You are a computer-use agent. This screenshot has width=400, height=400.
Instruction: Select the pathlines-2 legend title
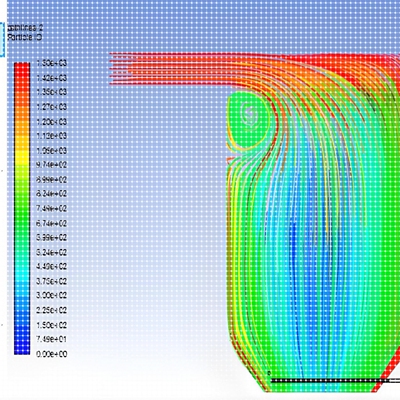25,28
